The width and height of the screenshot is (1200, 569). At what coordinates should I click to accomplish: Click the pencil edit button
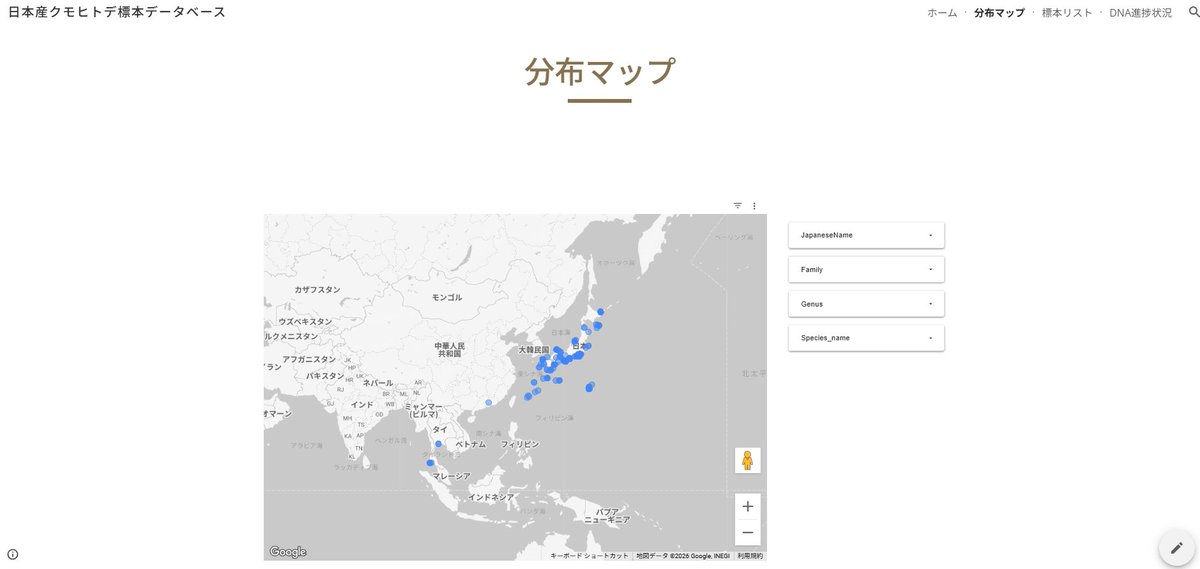[1177, 548]
